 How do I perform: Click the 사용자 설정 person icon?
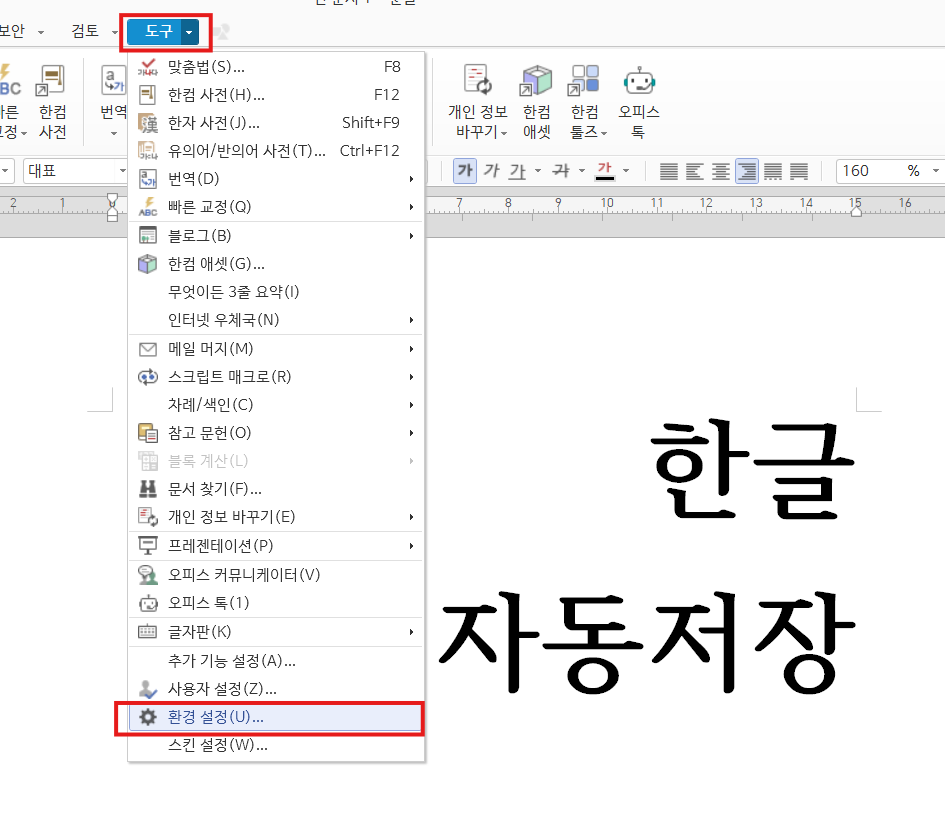tap(148, 689)
